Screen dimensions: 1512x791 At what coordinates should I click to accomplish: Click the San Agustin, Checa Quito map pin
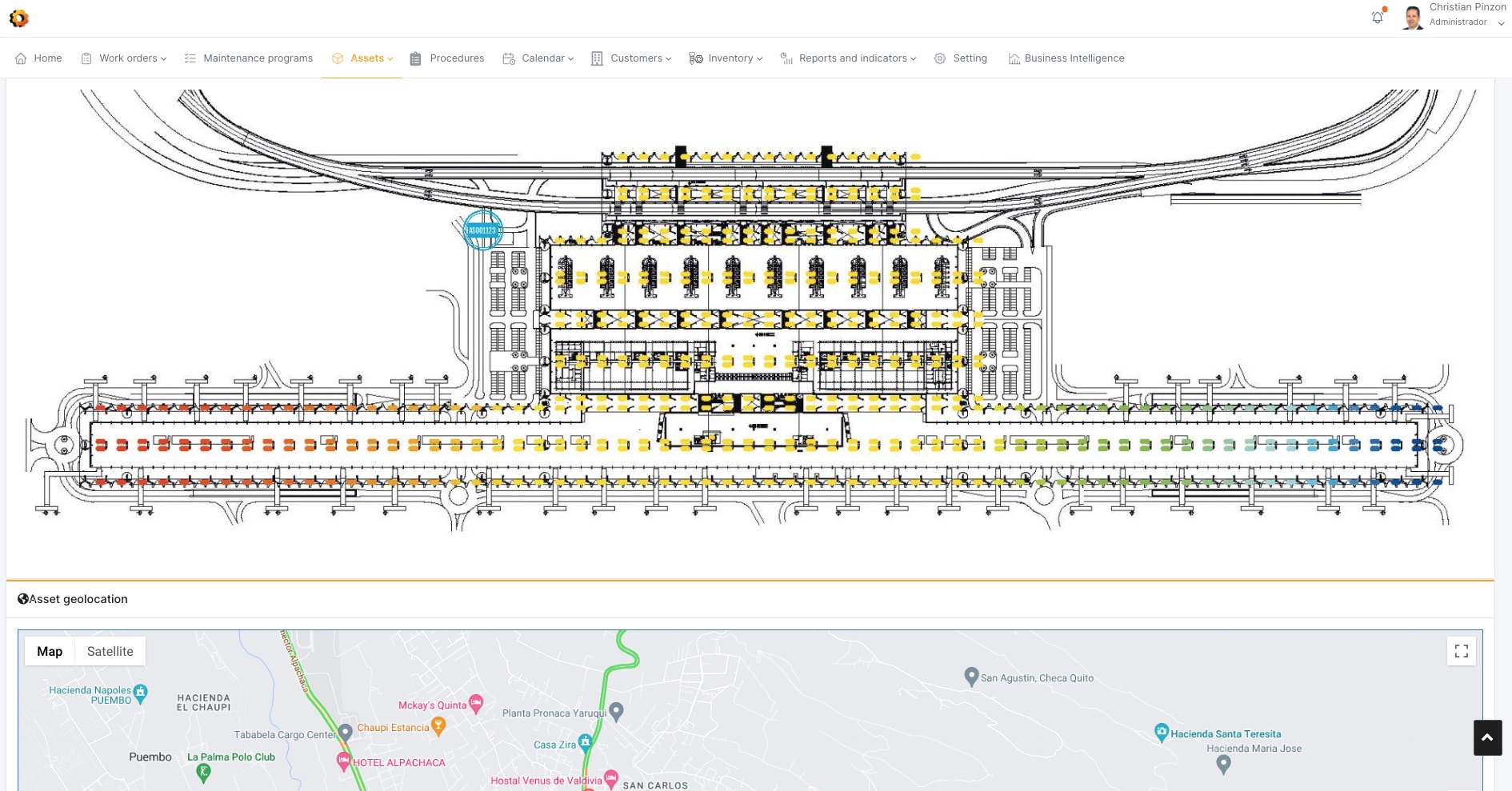coord(971,677)
